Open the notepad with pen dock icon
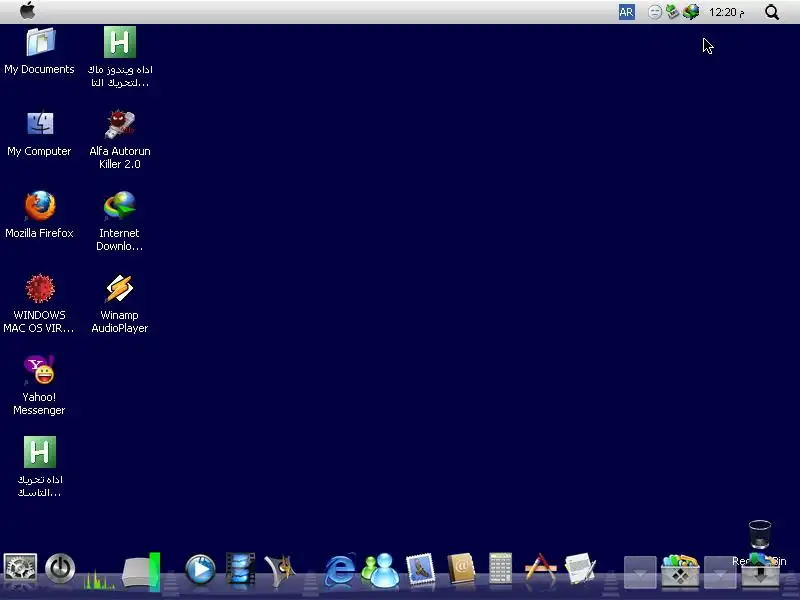Viewport: 800px width, 600px height. 581,568
